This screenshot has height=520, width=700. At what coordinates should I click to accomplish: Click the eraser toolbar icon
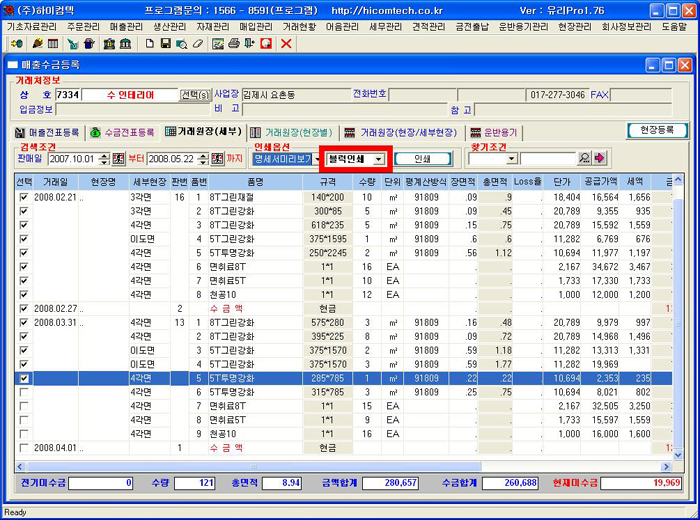(x=198, y=44)
